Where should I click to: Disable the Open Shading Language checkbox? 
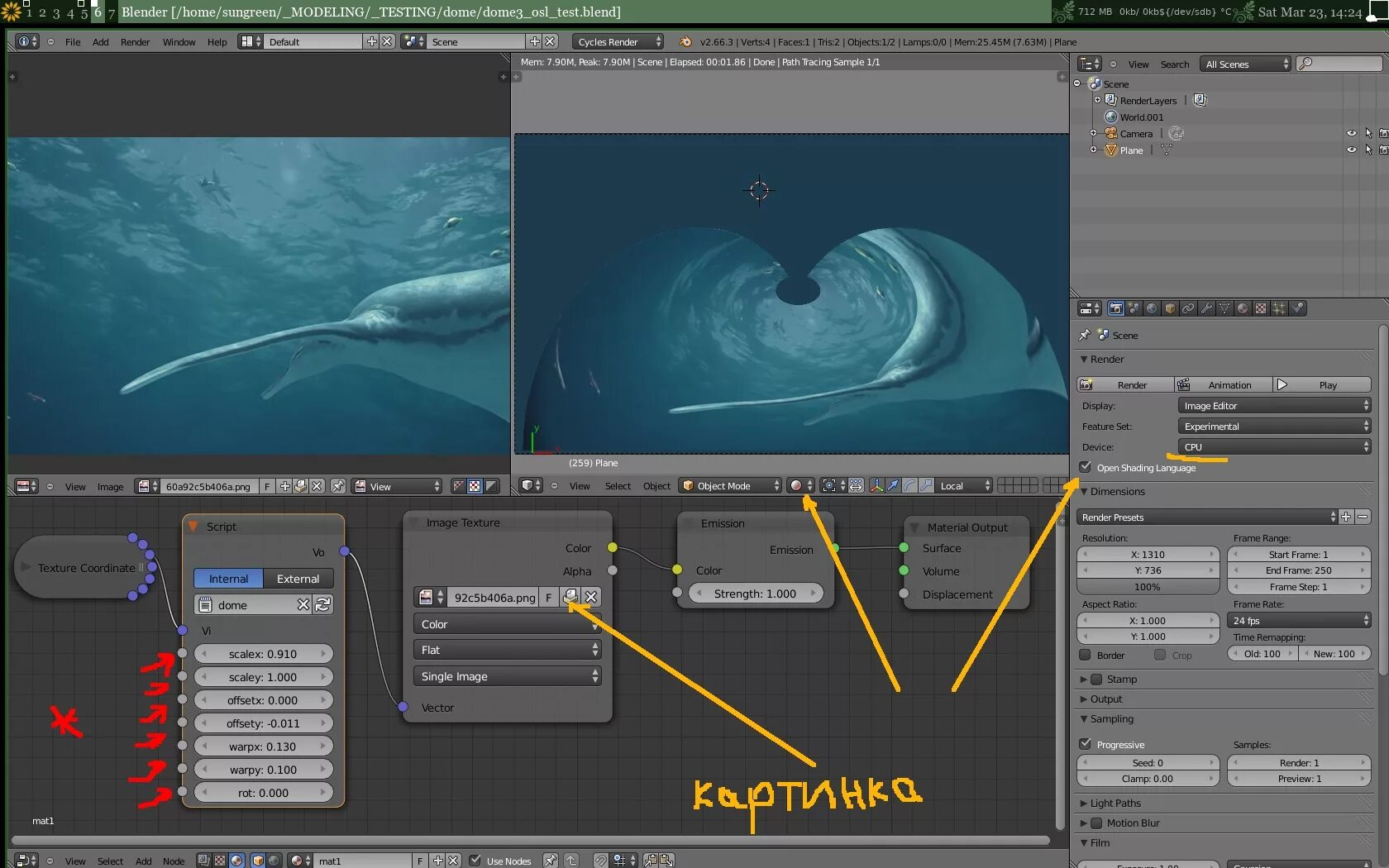(1086, 467)
